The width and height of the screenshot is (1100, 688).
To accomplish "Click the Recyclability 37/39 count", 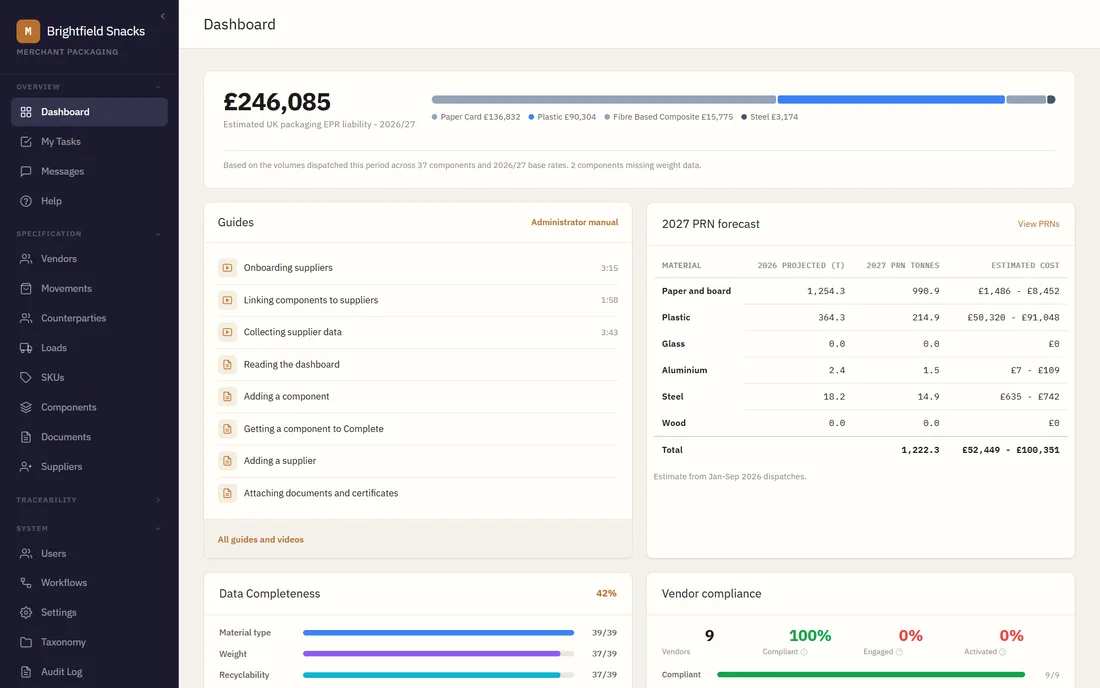I will pos(604,675).
